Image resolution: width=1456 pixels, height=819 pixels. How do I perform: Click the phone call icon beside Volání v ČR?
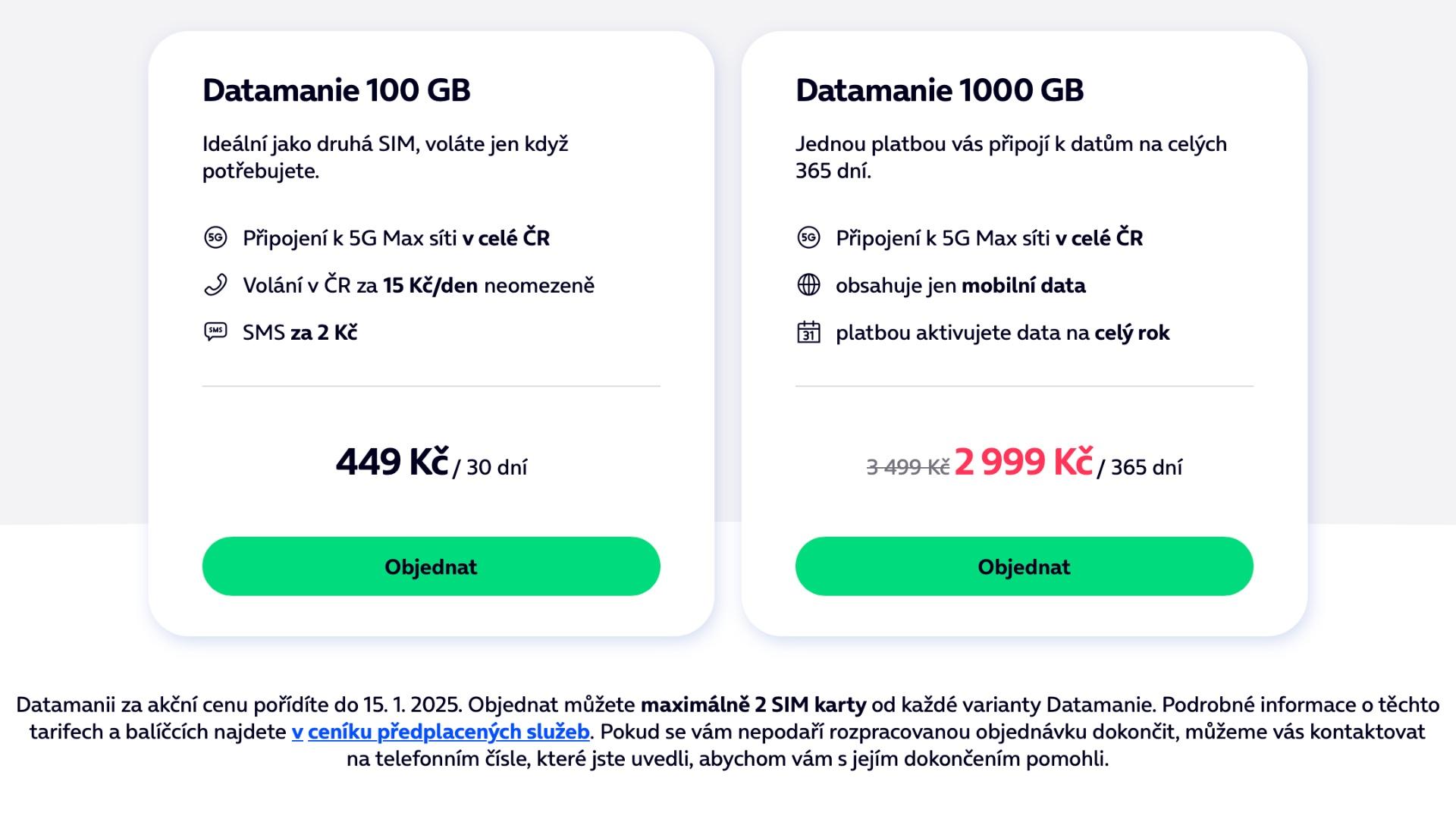[x=215, y=285]
